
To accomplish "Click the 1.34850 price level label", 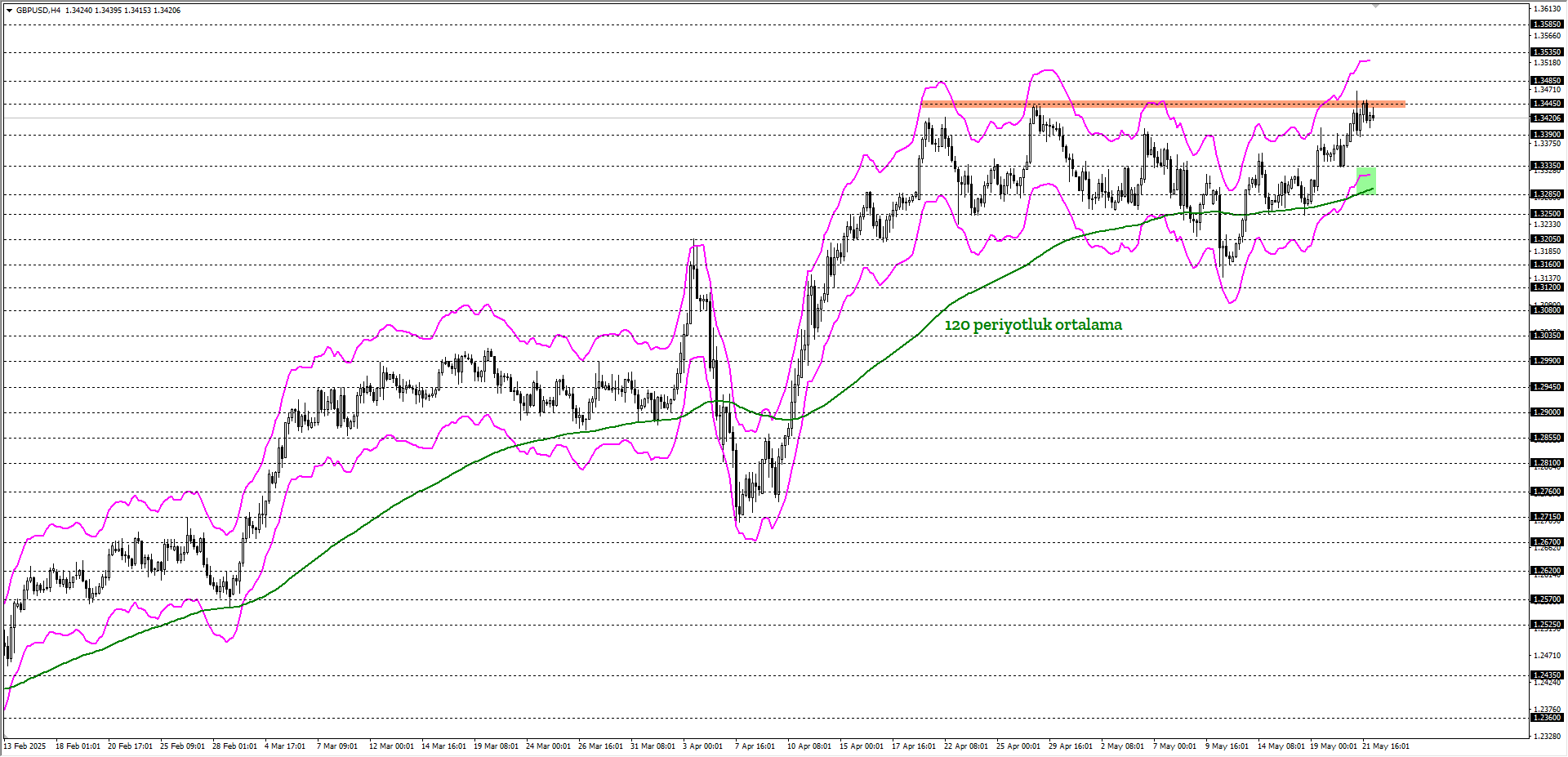I will 1547,81.
